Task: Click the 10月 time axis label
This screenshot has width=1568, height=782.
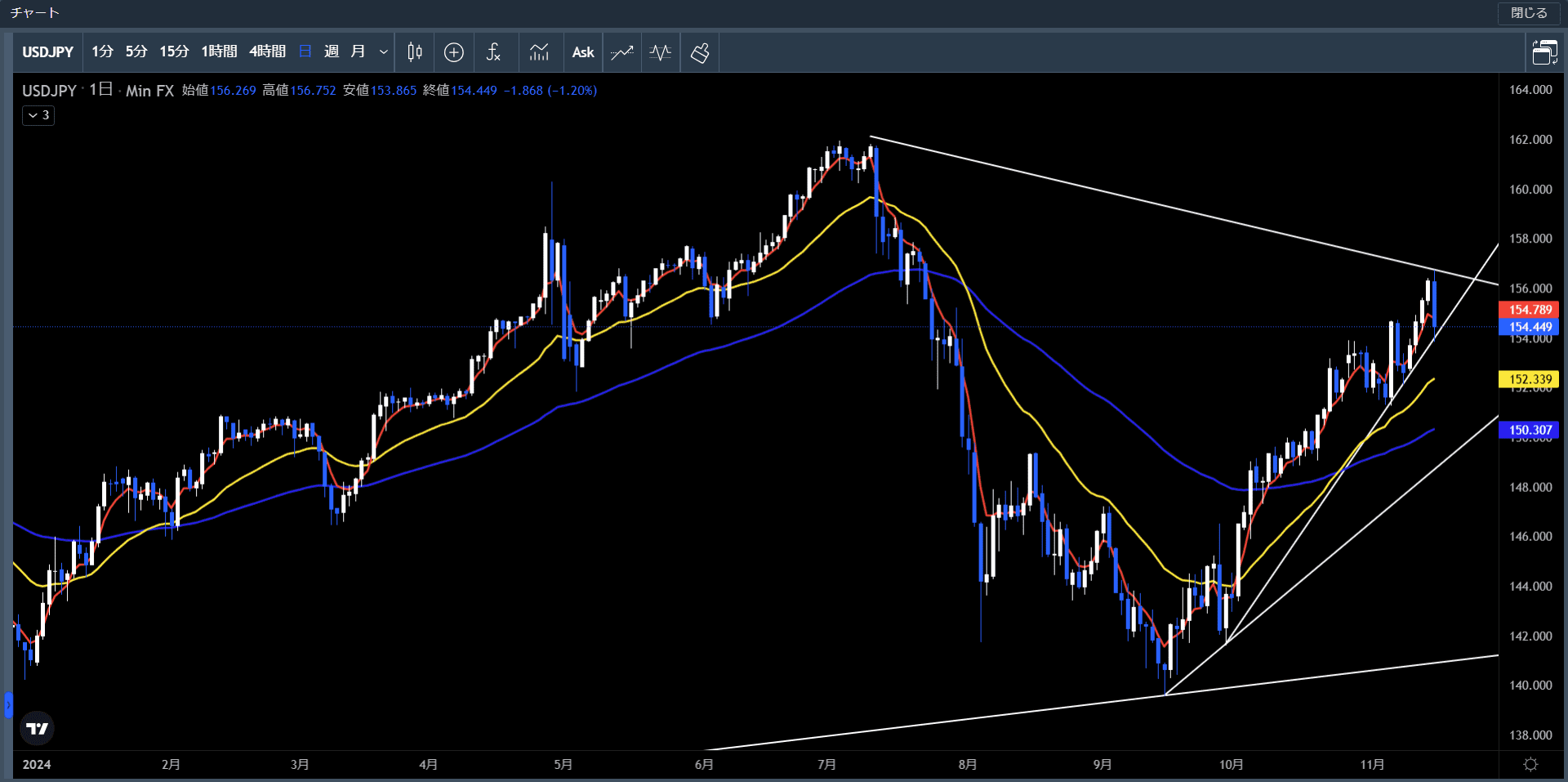Action: (1232, 765)
